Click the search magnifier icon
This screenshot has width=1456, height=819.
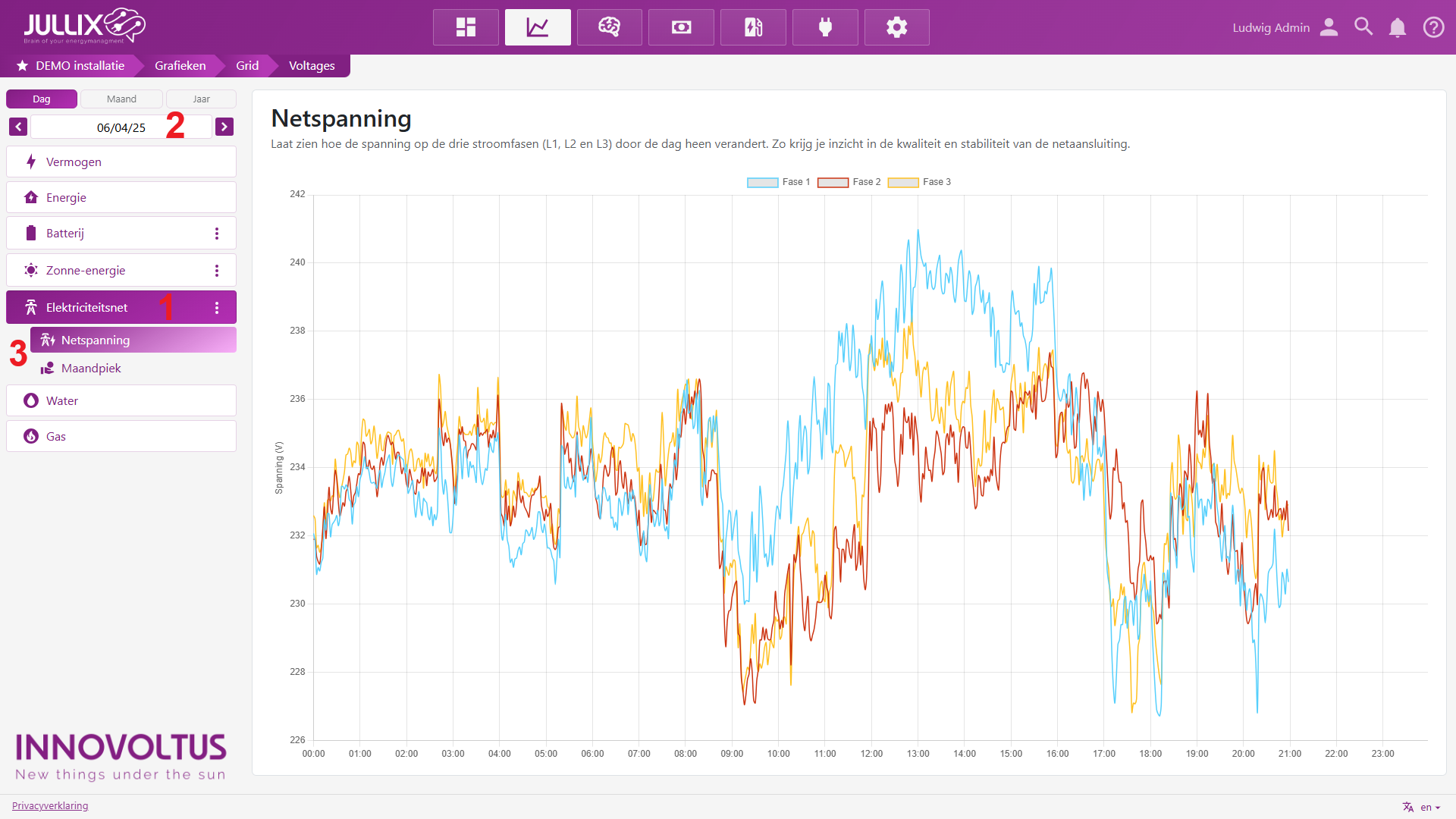1363,27
